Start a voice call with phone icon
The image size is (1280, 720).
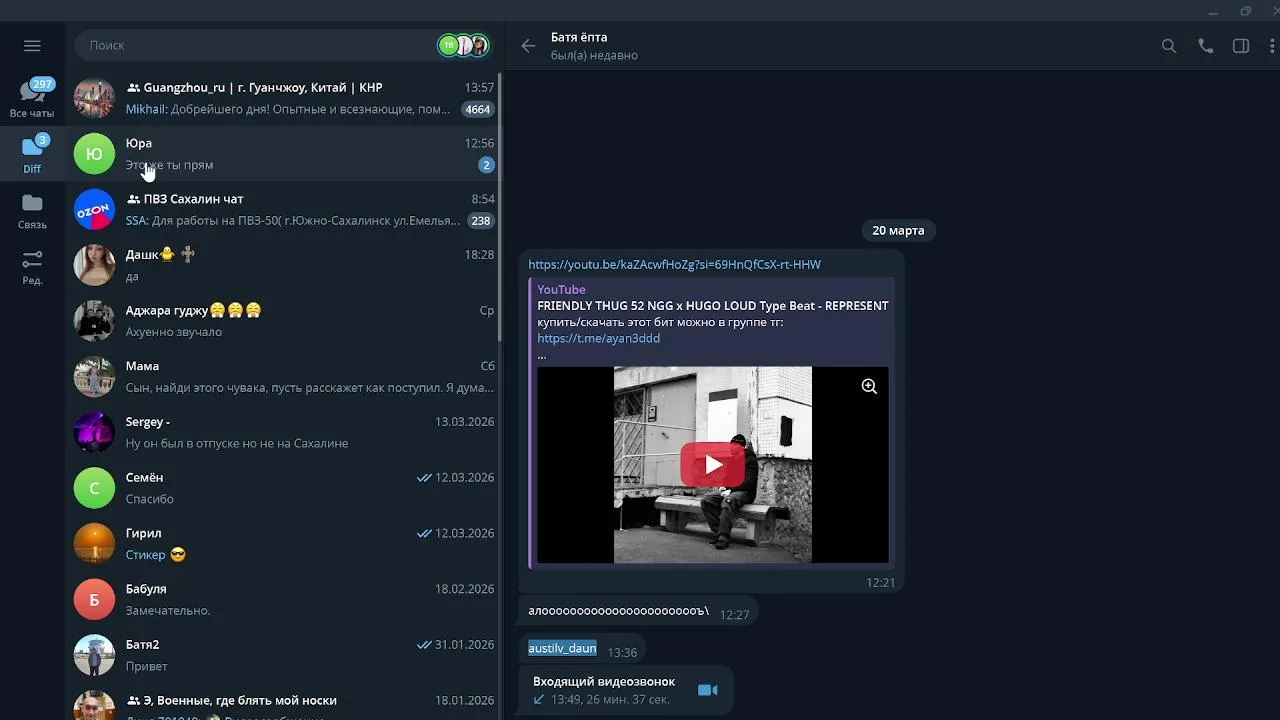click(1205, 46)
